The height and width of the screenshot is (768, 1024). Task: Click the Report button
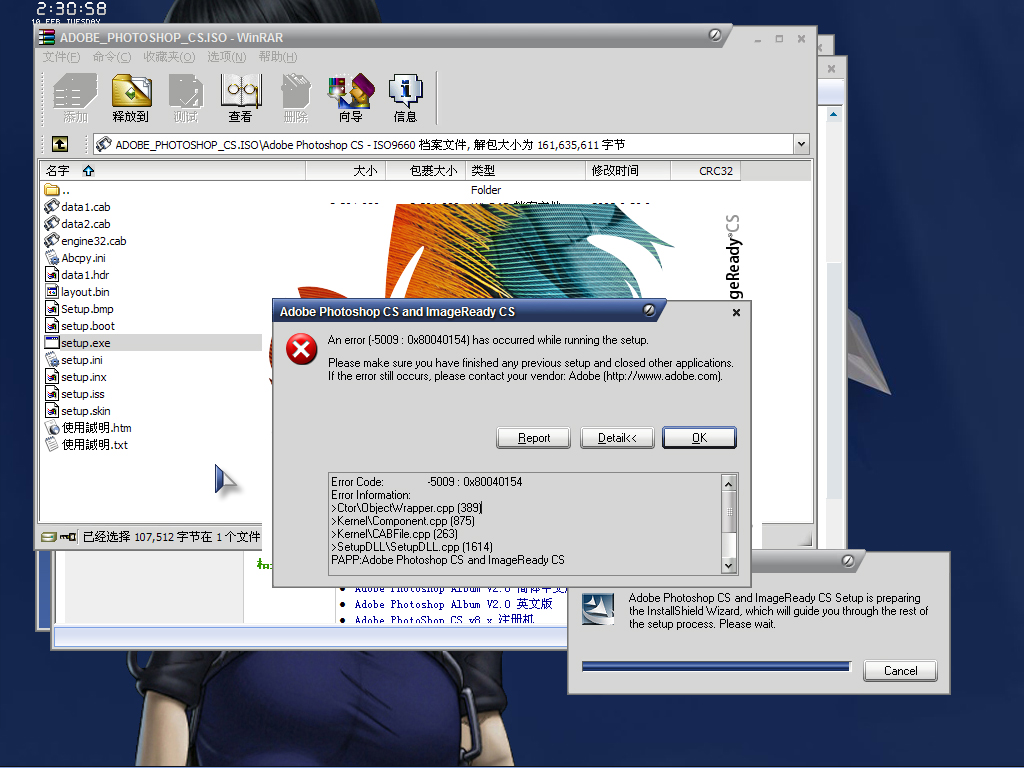(x=534, y=438)
